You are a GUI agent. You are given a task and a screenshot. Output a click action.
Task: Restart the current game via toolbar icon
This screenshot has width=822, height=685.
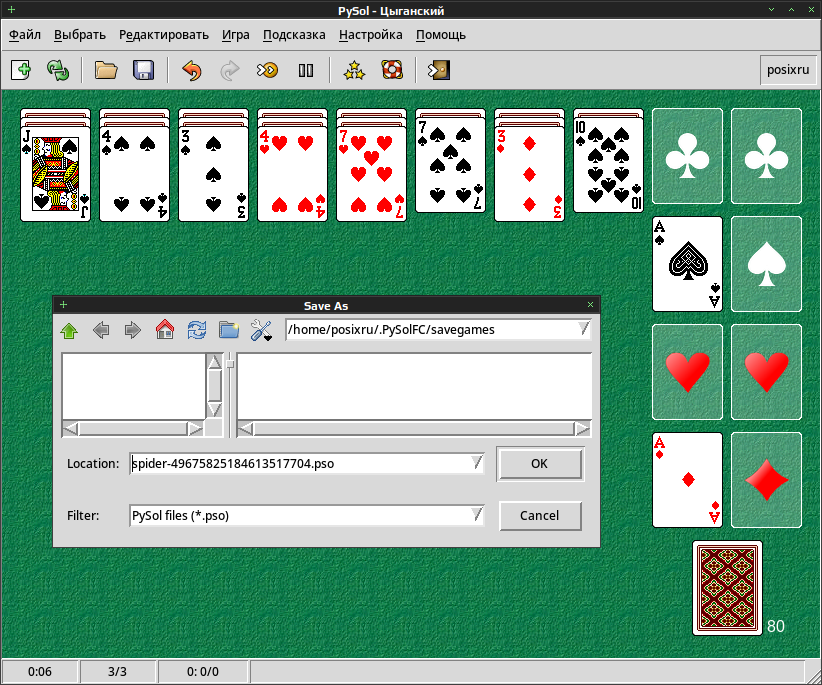pos(58,70)
